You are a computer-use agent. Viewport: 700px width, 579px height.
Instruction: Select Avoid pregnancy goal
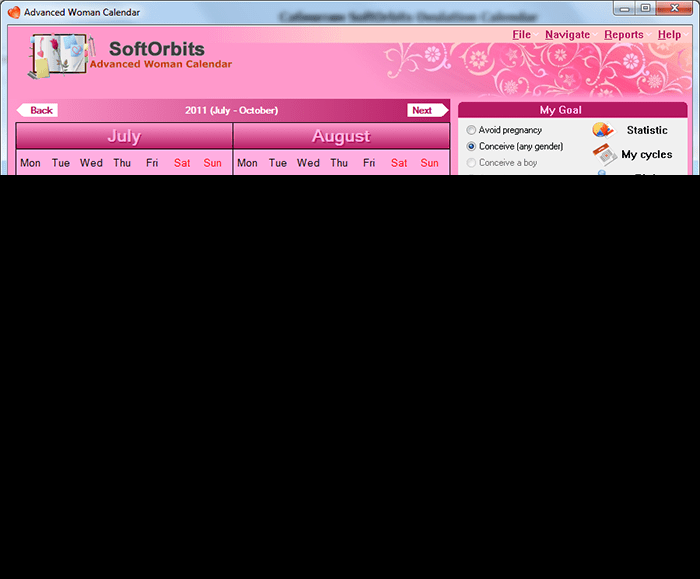pos(471,130)
